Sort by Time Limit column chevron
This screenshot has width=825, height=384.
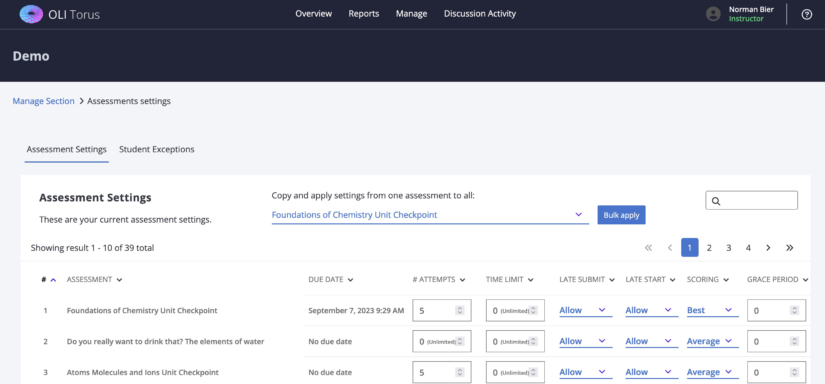(x=530, y=280)
